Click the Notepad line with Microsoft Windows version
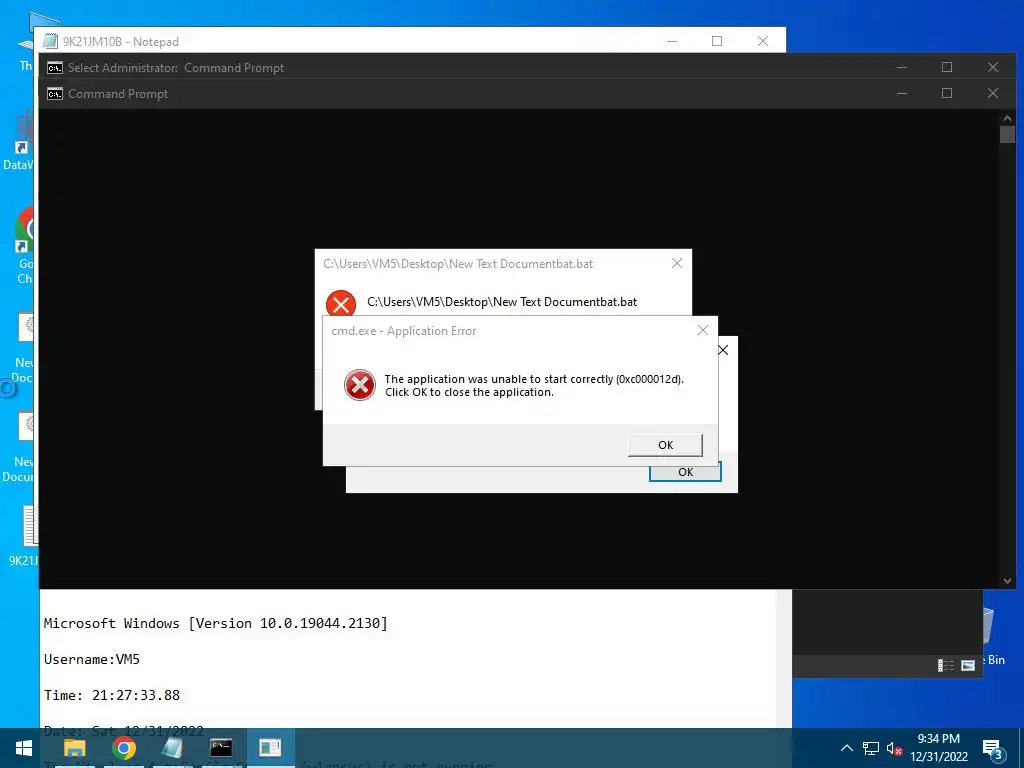The width and height of the screenshot is (1024, 768). coord(216,623)
